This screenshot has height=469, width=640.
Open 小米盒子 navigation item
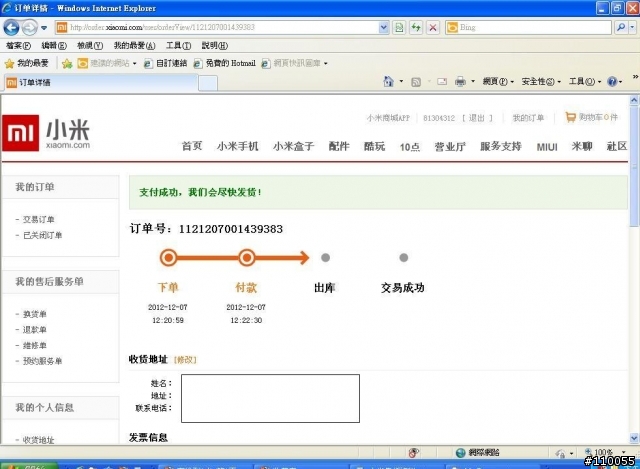tap(293, 146)
